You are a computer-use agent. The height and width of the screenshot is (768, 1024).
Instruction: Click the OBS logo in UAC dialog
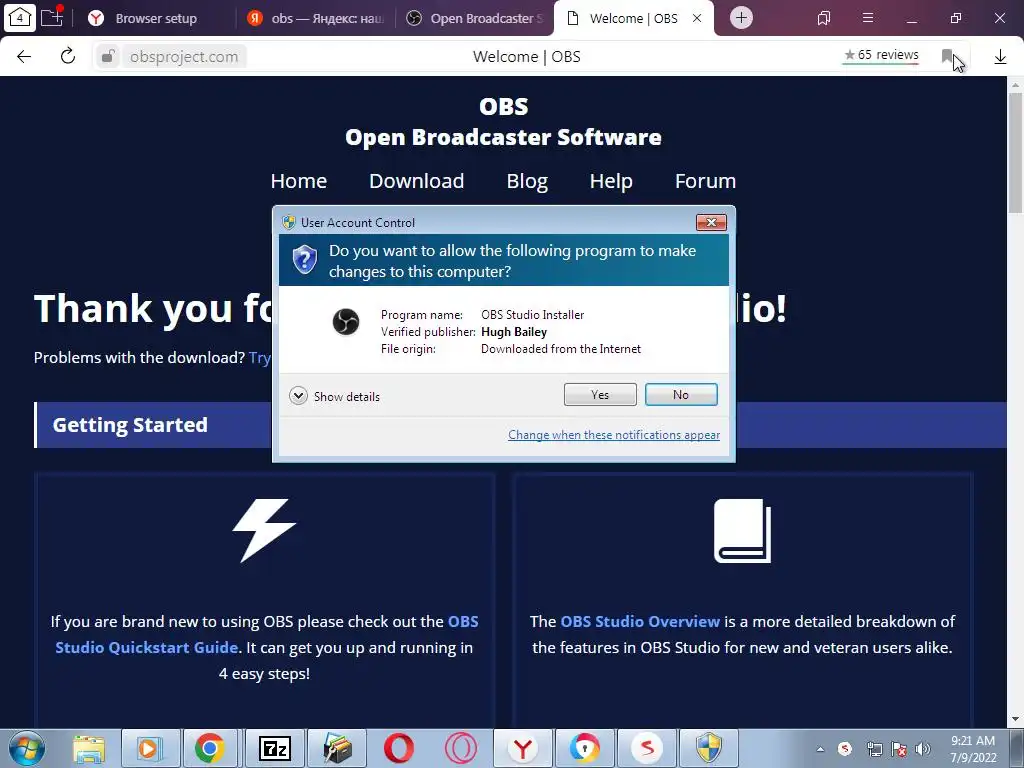coord(346,322)
